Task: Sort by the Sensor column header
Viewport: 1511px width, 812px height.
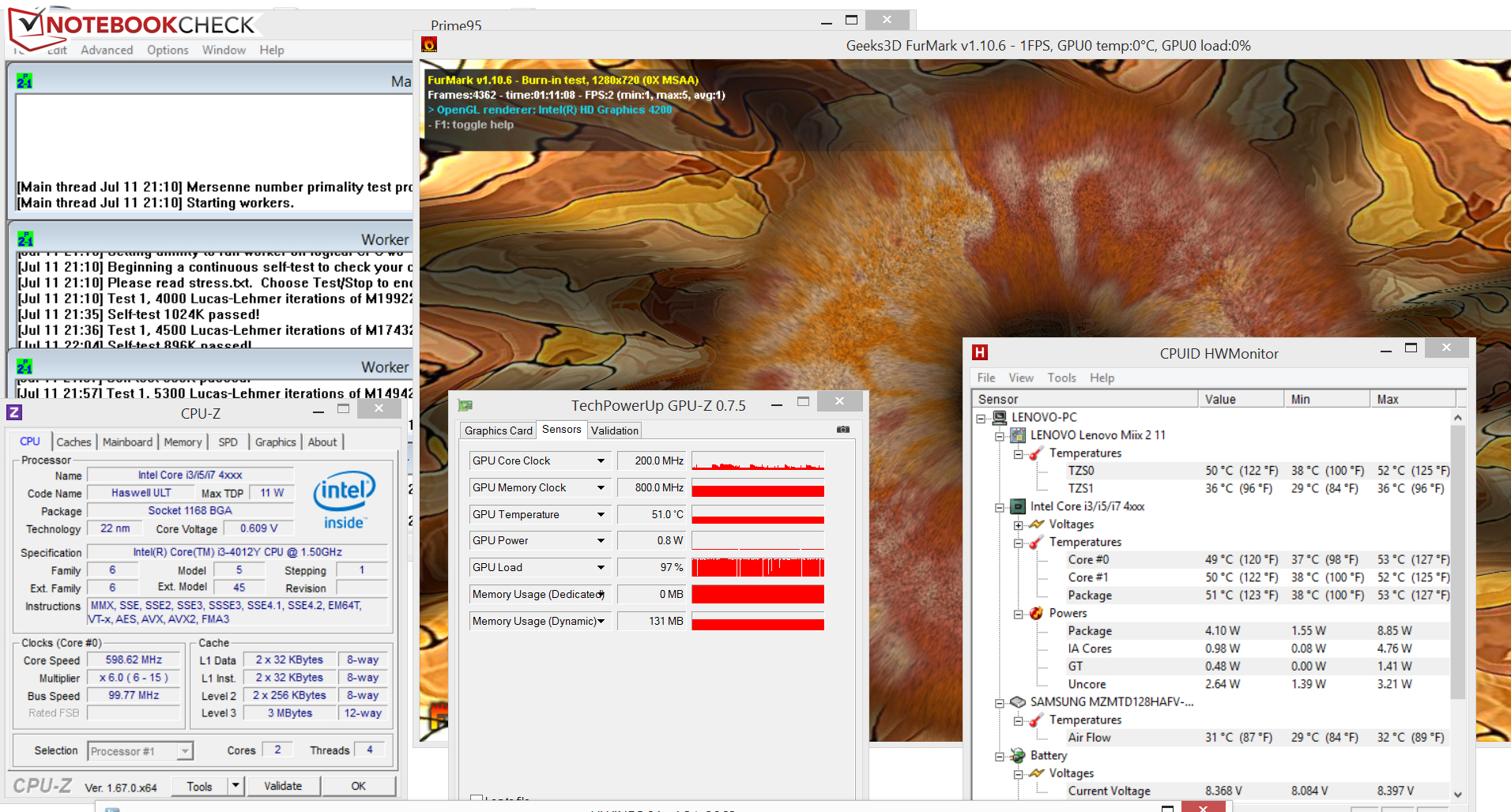Action: tap(1085, 399)
